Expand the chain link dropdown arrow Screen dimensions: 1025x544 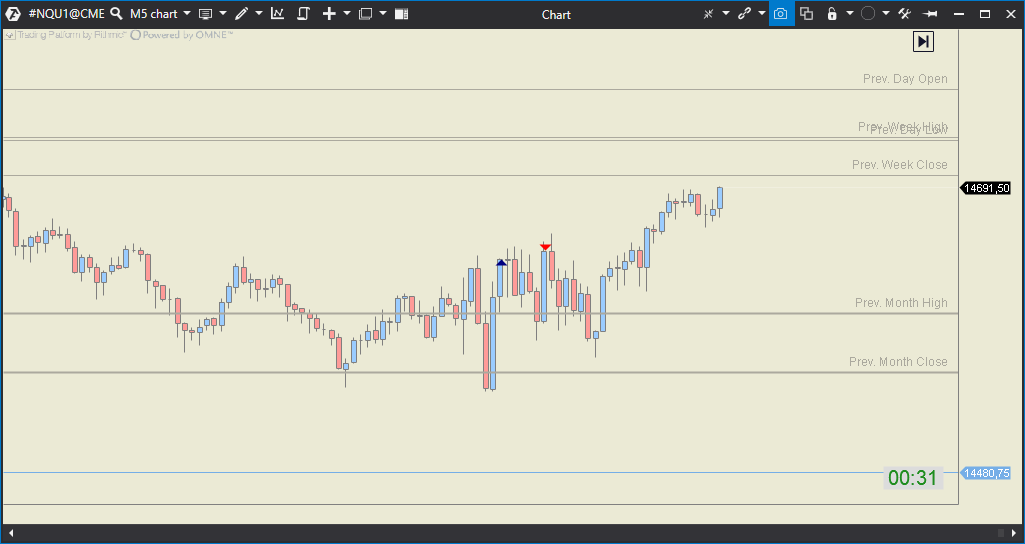pos(762,14)
